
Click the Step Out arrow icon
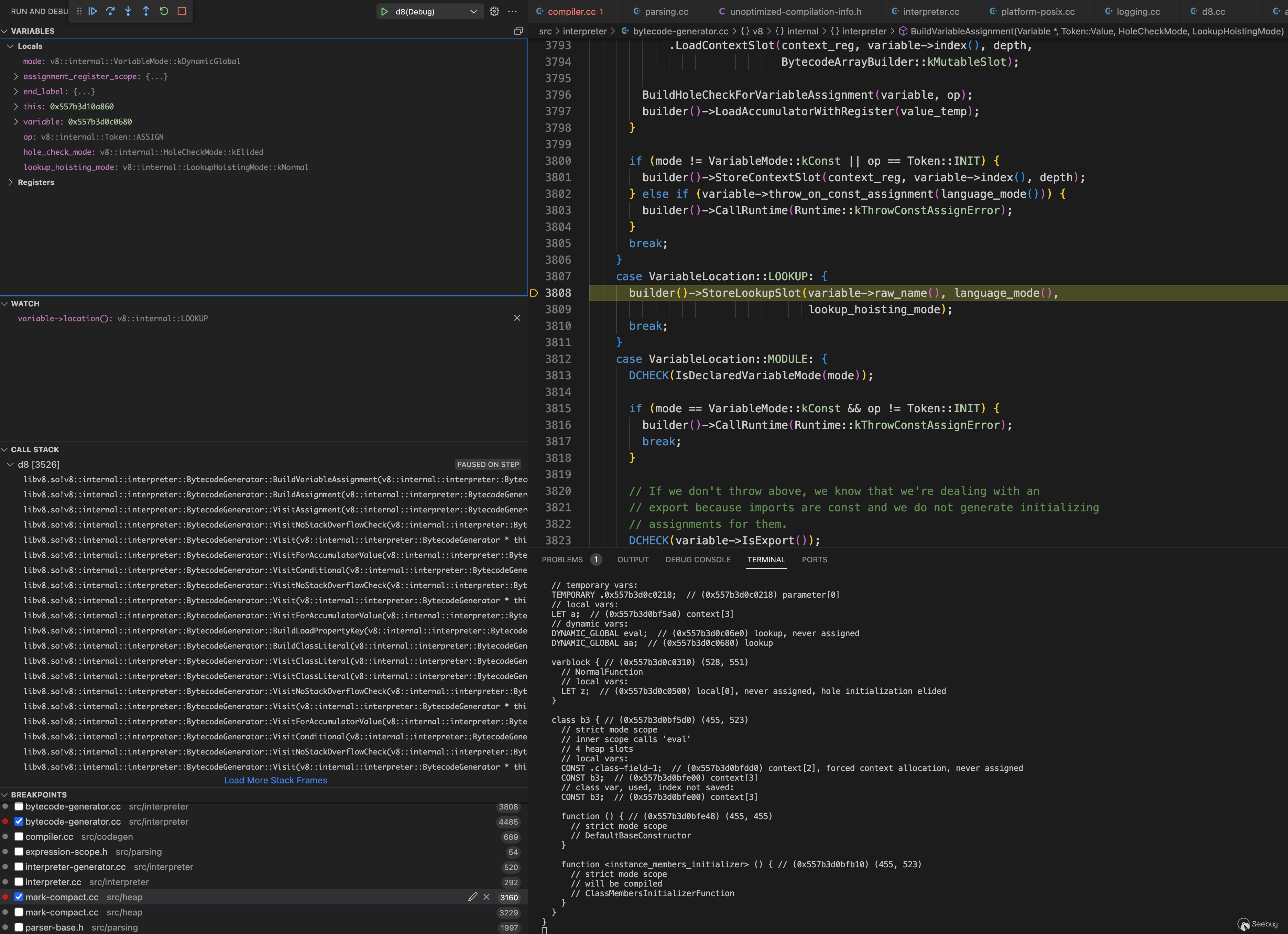coord(146,11)
